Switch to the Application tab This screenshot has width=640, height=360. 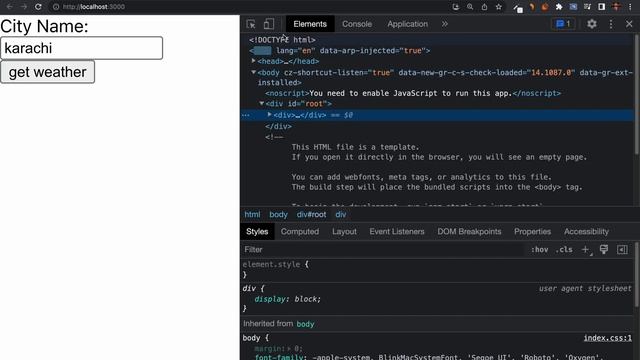click(407, 24)
